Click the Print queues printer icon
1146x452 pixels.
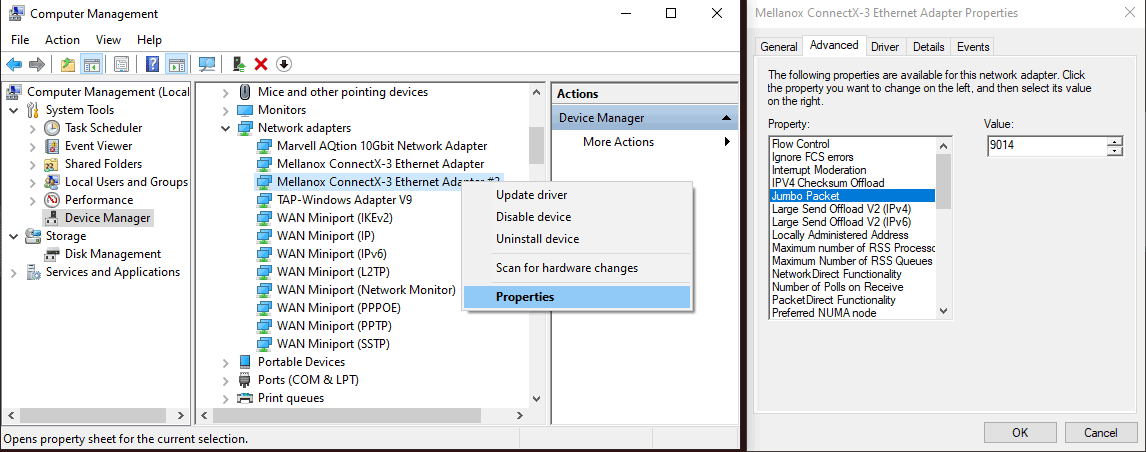pos(245,398)
